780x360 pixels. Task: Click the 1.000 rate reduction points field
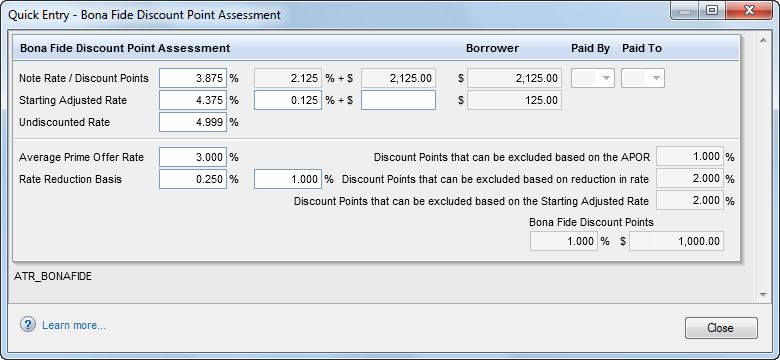pos(288,179)
